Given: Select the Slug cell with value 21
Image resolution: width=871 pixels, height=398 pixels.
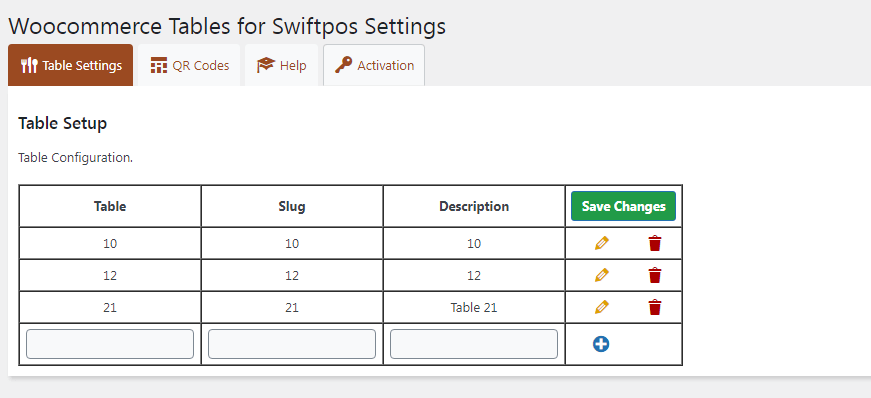Looking at the screenshot, I should click(292, 307).
